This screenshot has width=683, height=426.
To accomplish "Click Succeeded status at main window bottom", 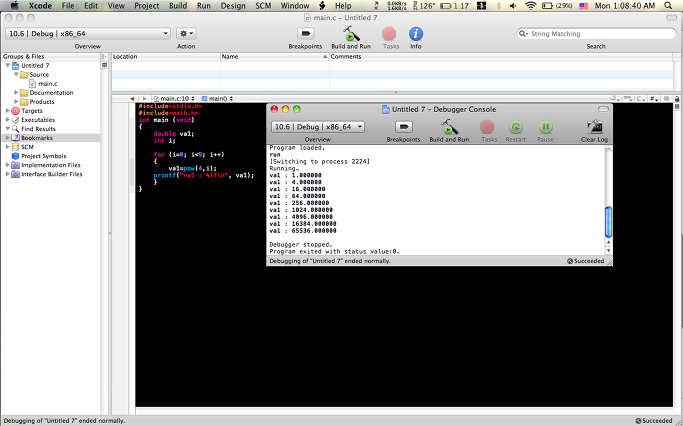I will 654,421.
